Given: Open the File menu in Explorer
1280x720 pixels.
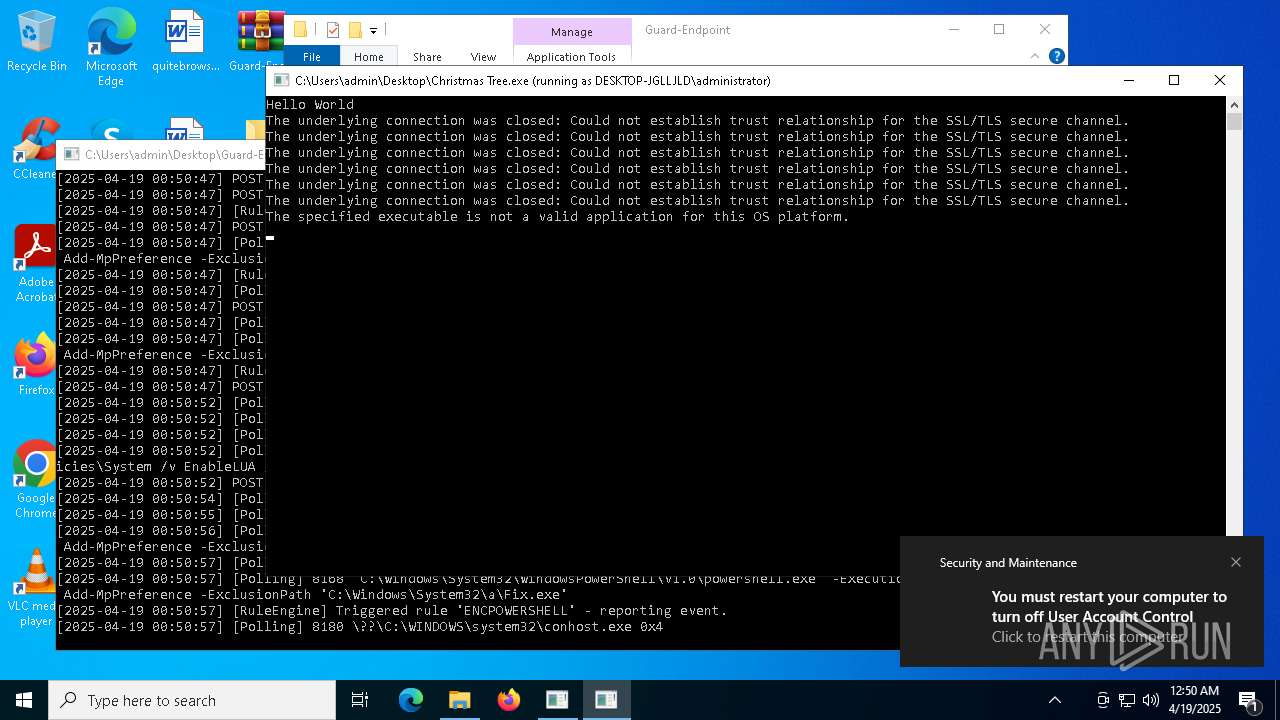Looking at the screenshot, I should 312,57.
